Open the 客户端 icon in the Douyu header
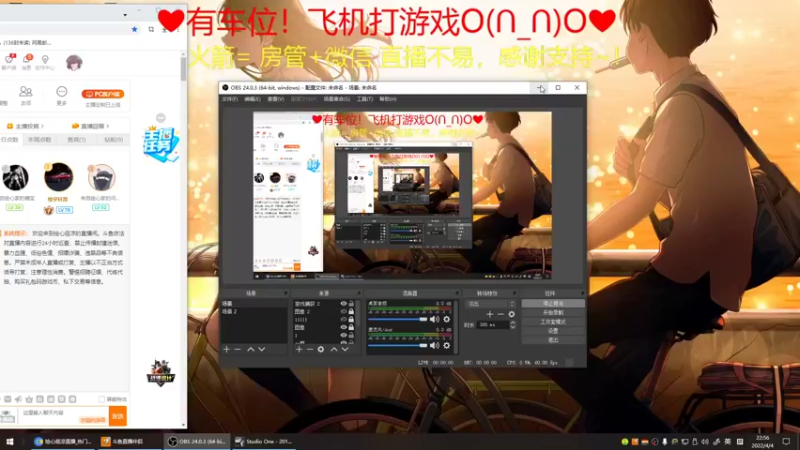800x450 pixels. click(9, 62)
